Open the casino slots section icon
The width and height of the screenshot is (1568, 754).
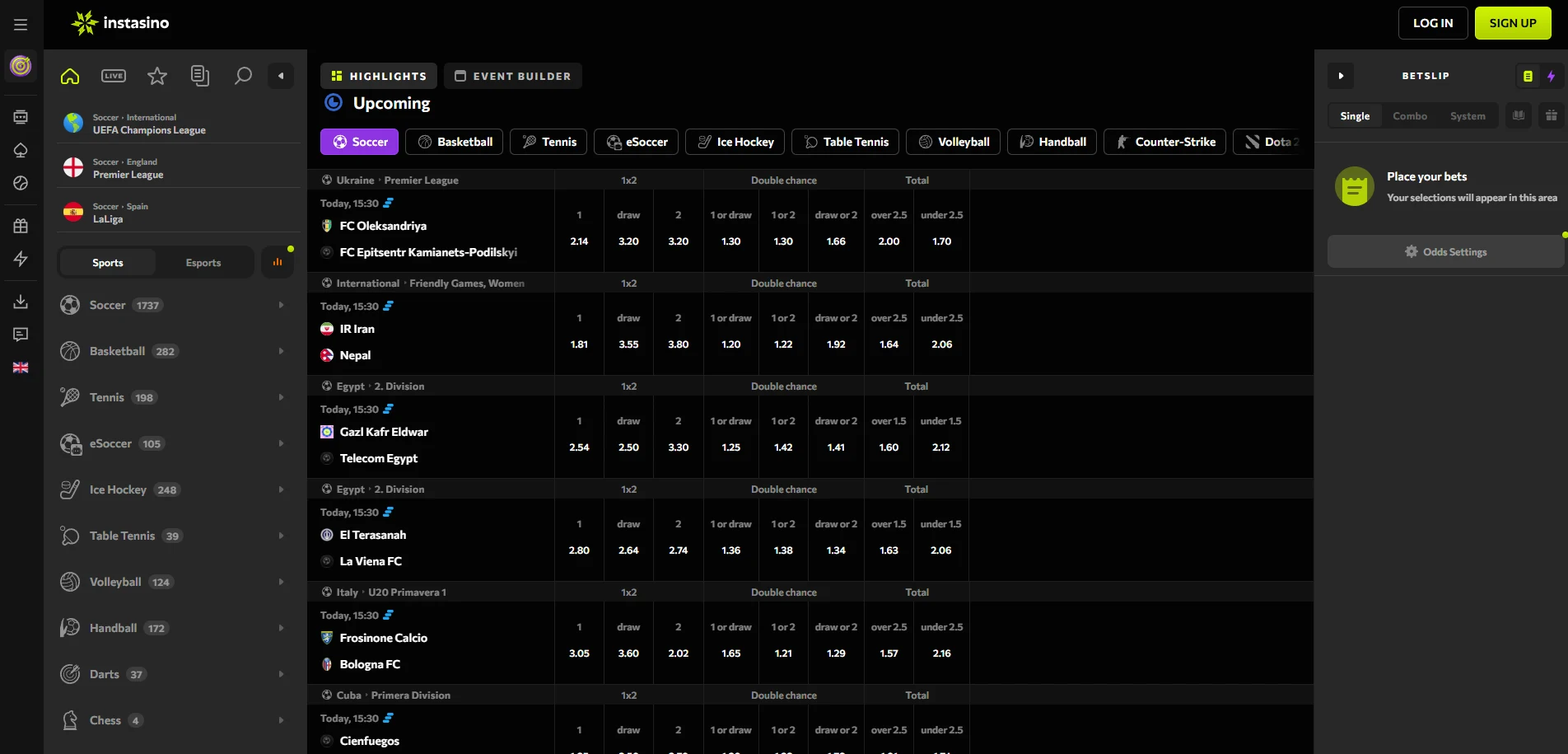(x=21, y=116)
